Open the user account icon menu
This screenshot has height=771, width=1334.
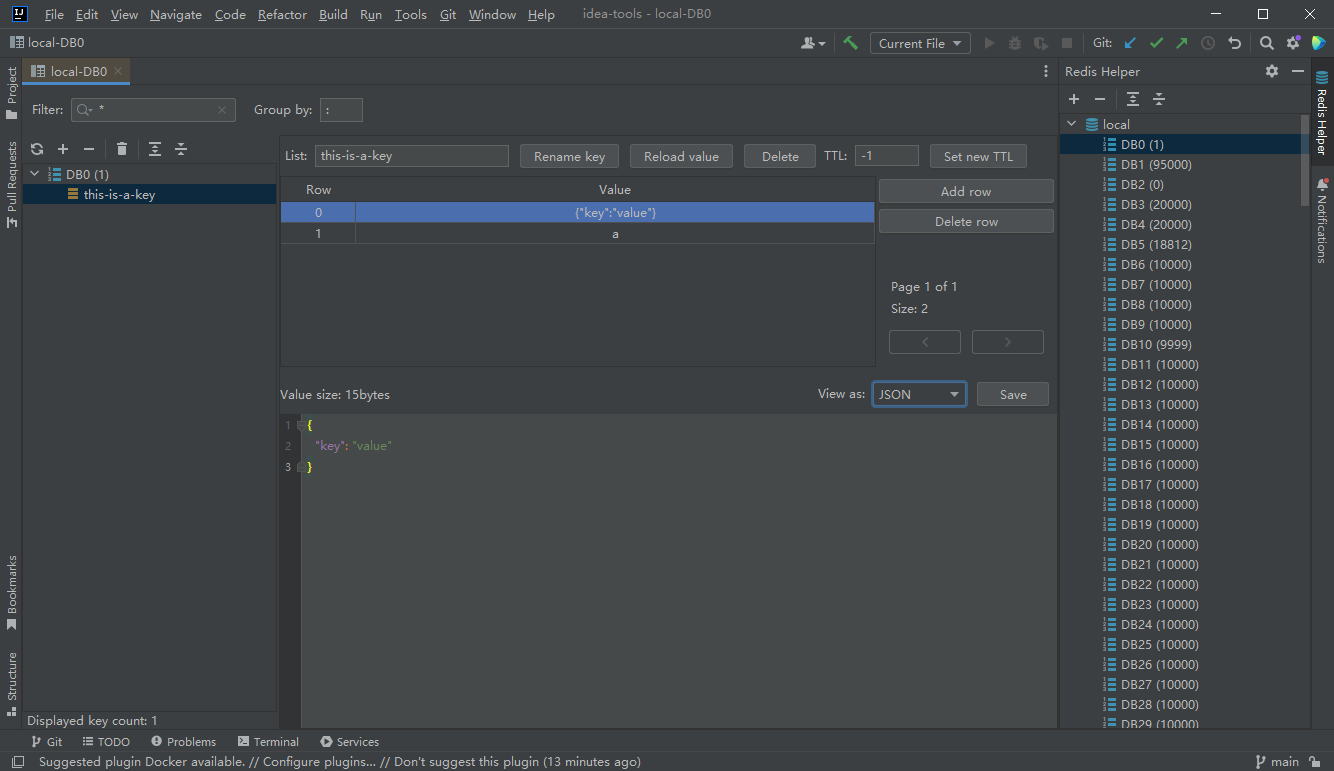tap(813, 43)
